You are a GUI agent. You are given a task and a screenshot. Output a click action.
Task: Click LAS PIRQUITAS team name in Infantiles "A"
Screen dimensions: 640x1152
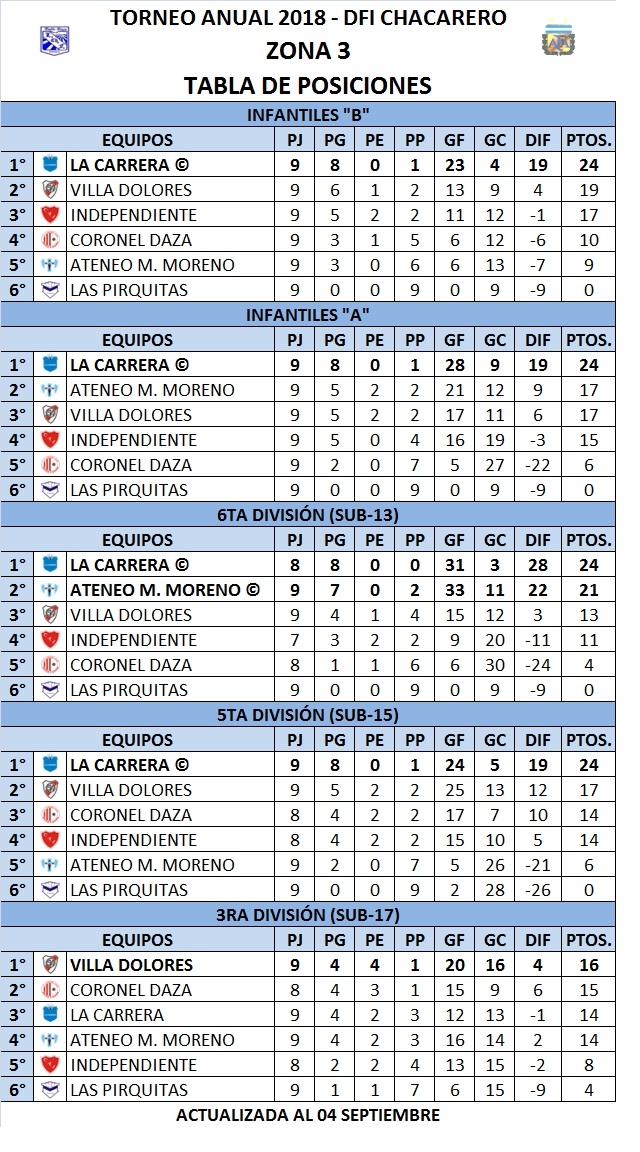coord(128,490)
